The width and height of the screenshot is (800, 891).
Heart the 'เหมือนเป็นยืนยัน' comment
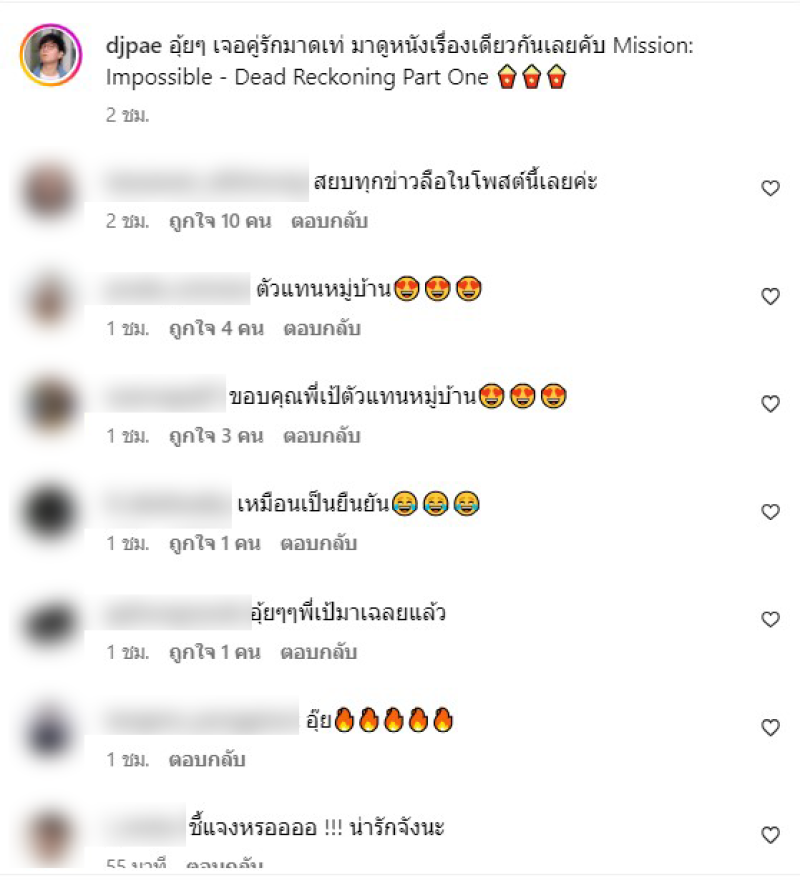(770, 512)
